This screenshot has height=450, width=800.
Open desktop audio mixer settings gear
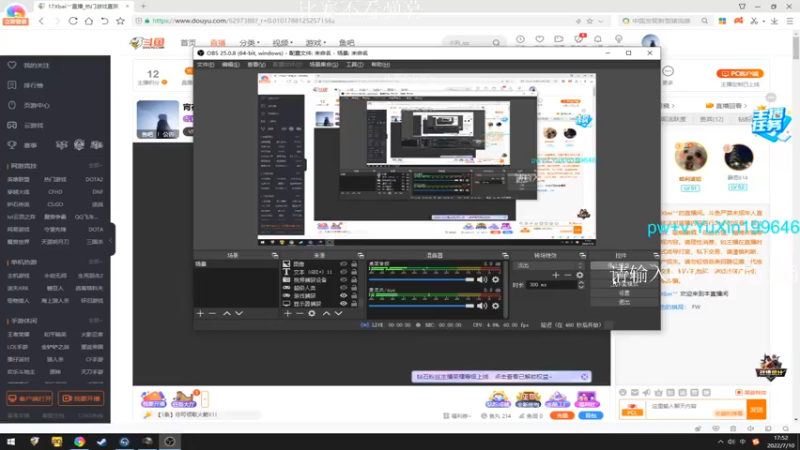click(495, 280)
